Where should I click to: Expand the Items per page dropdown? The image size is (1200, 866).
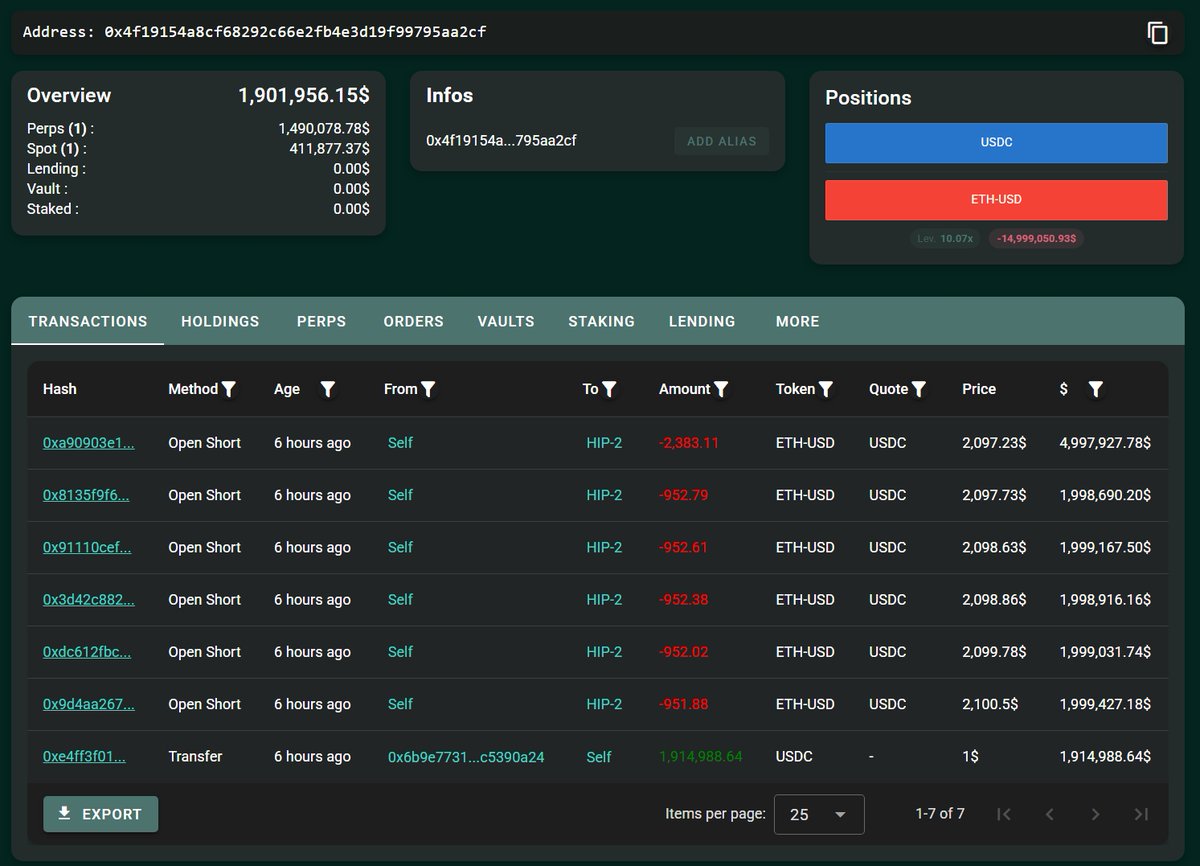click(820, 814)
